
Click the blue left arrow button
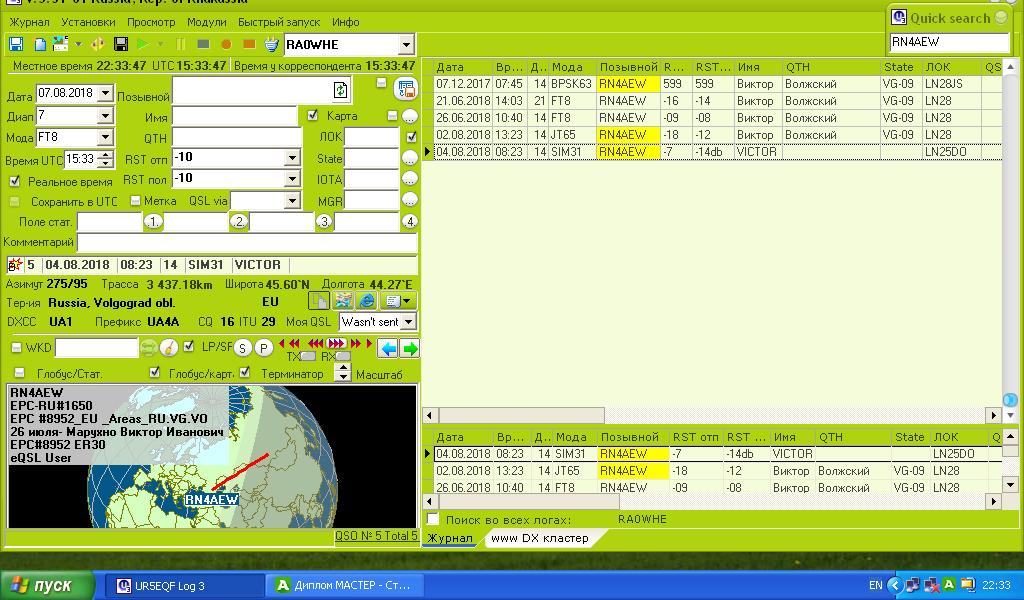point(388,348)
